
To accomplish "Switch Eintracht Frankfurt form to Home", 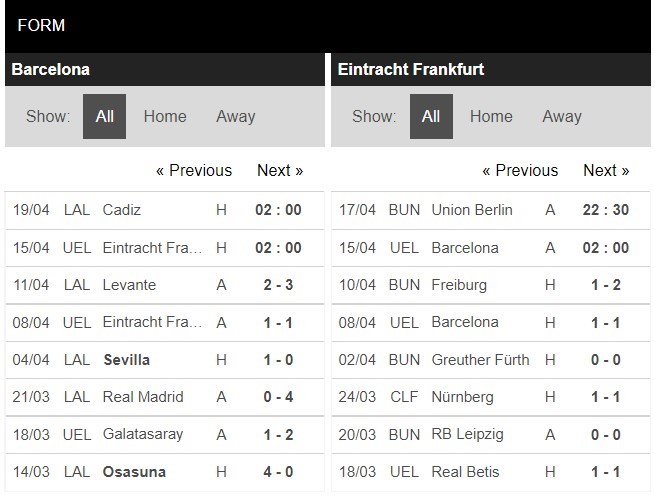I will [491, 116].
